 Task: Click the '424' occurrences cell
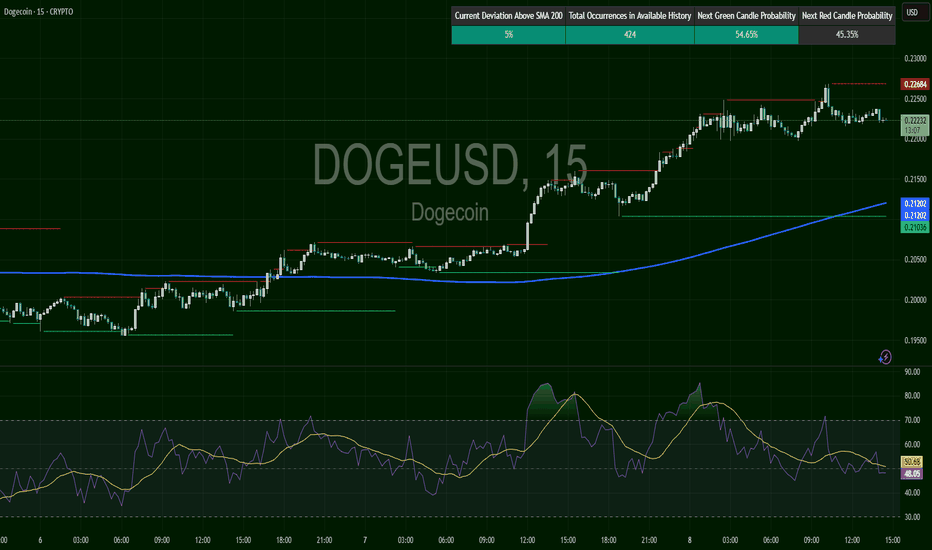pyautogui.click(x=629, y=34)
